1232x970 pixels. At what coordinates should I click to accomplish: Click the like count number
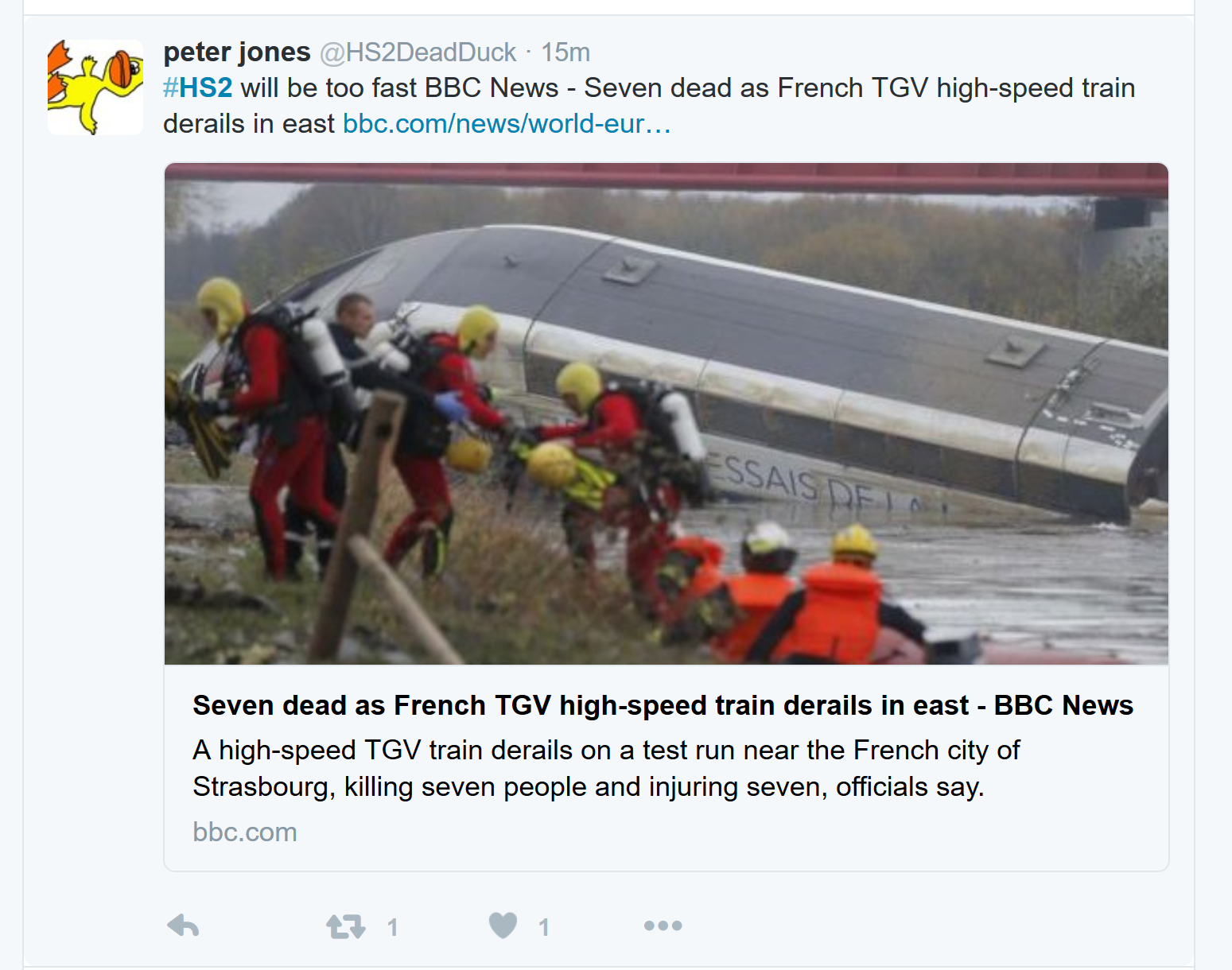(544, 927)
